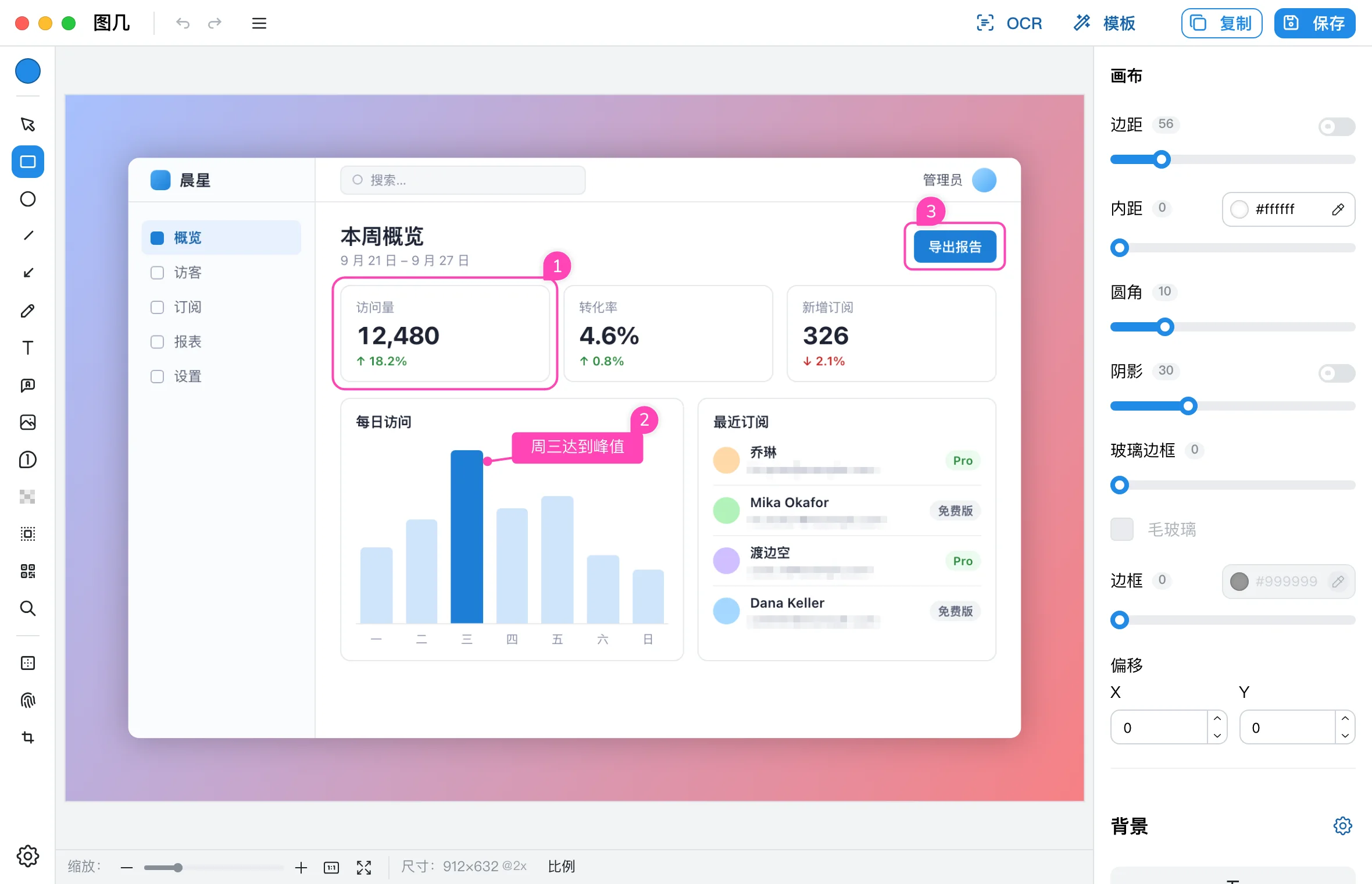The image size is (1372, 884).
Task: Choose the text callout bubble tool
Action: click(x=28, y=385)
